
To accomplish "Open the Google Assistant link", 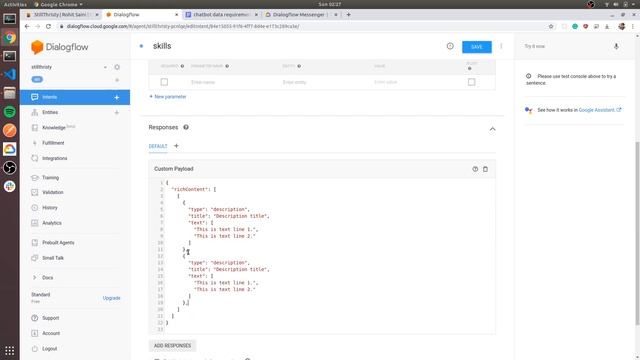I will click(600, 110).
